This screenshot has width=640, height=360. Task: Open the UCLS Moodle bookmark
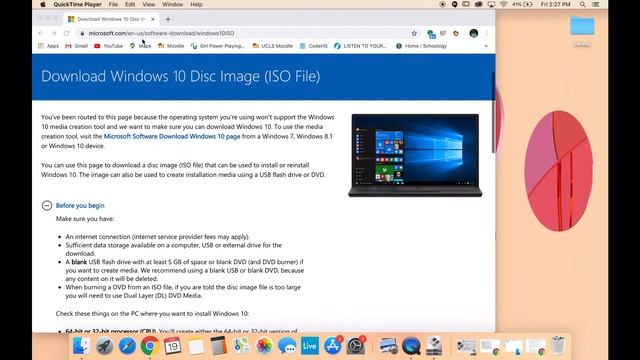point(272,46)
